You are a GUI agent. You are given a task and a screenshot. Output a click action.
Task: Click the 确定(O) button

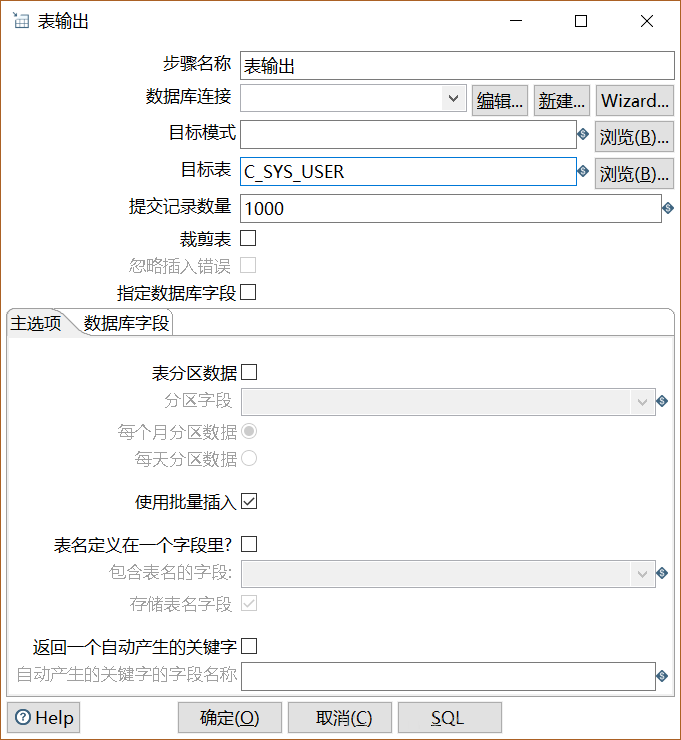tap(230, 718)
